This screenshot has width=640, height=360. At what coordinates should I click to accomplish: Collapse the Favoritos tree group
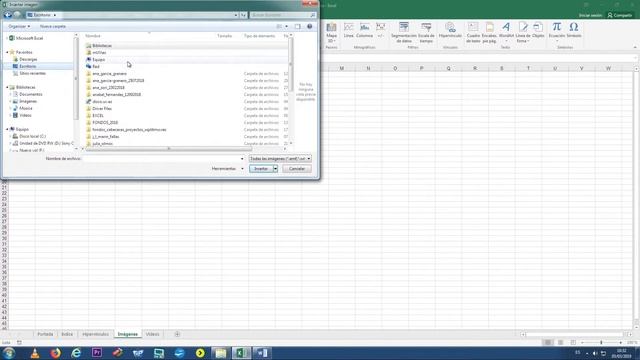click(7, 52)
